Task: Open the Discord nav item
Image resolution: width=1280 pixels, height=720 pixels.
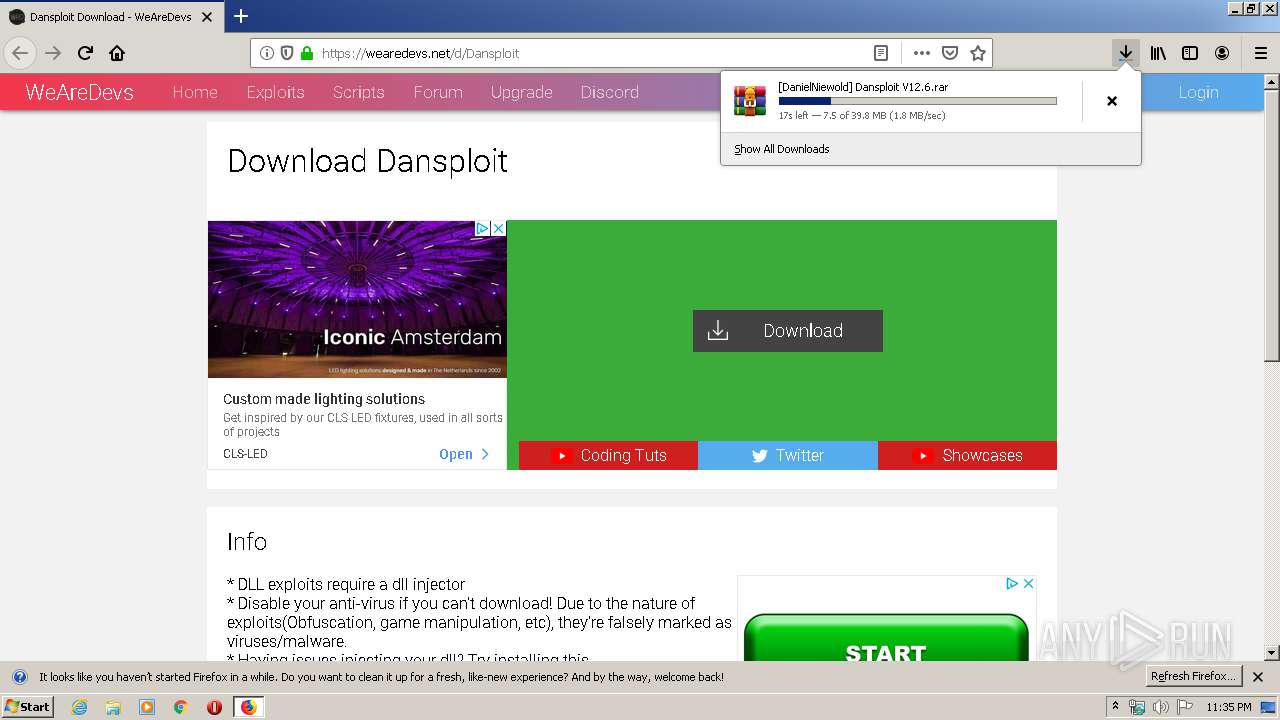Action: [x=609, y=92]
